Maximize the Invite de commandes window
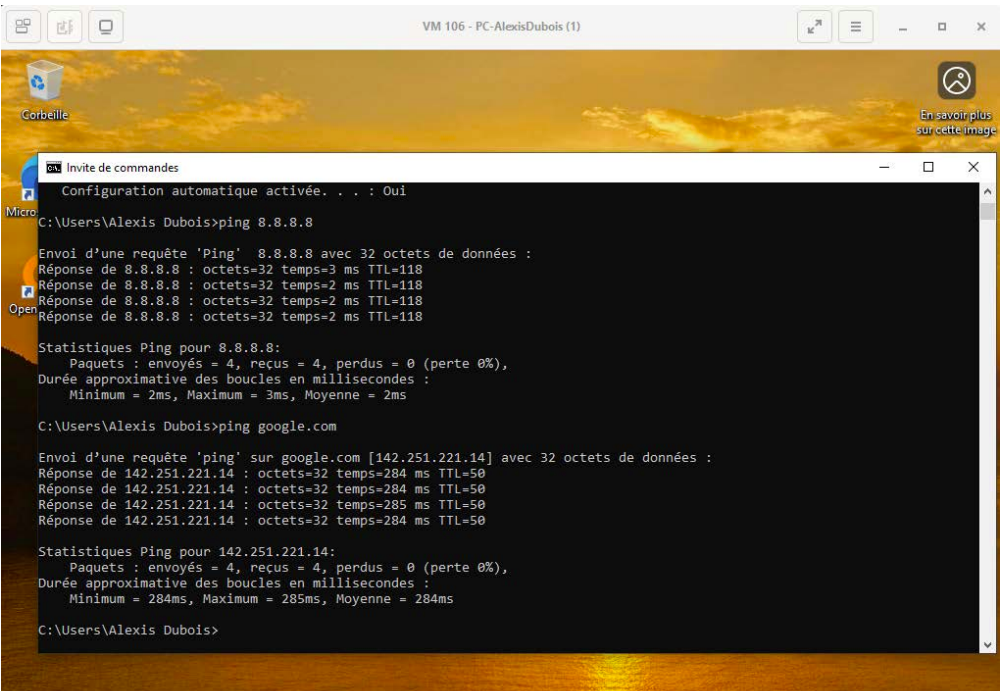This screenshot has width=1000, height=691. coord(929,167)
